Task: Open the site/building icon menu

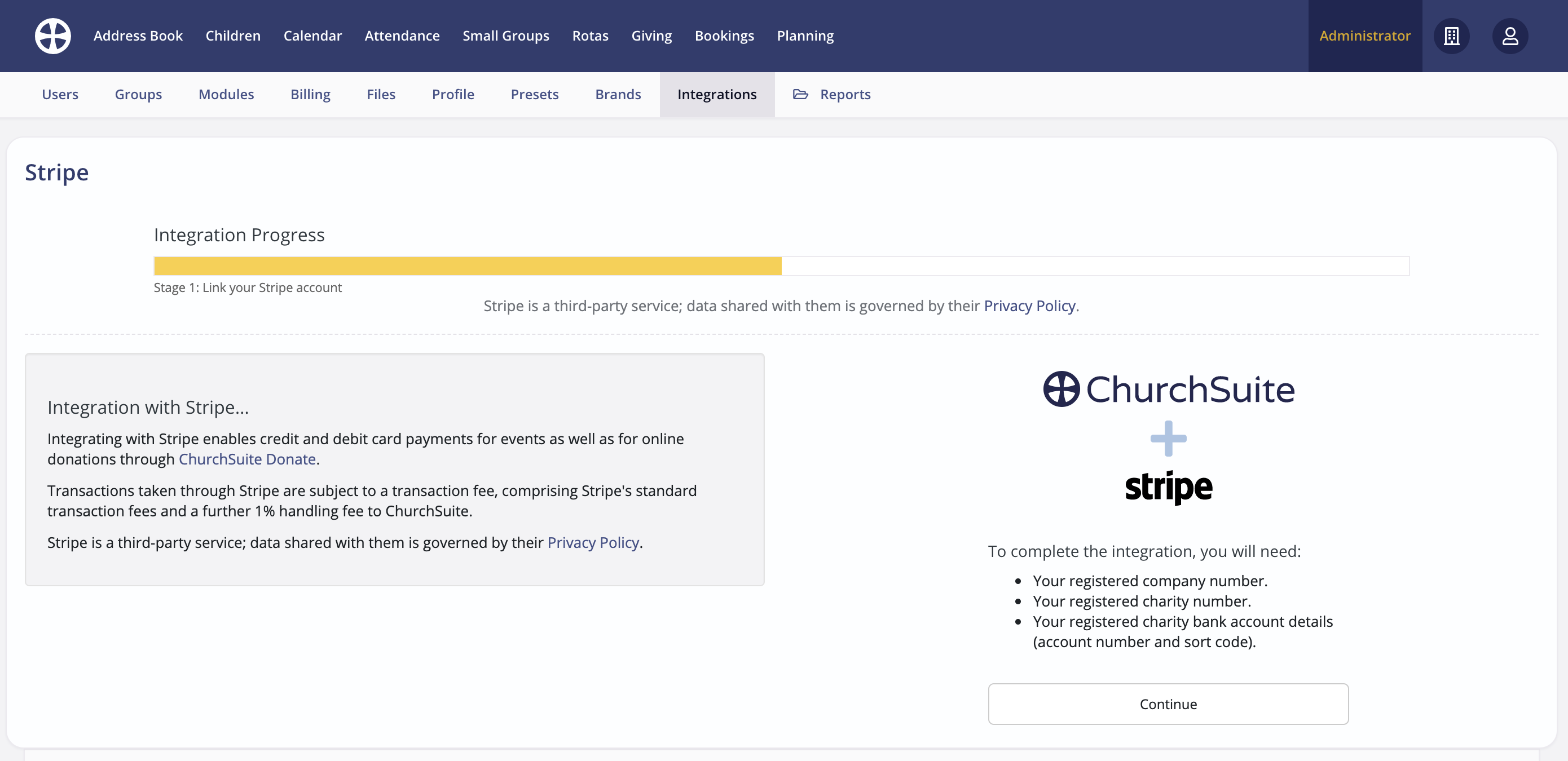Action: (1451, 36)
